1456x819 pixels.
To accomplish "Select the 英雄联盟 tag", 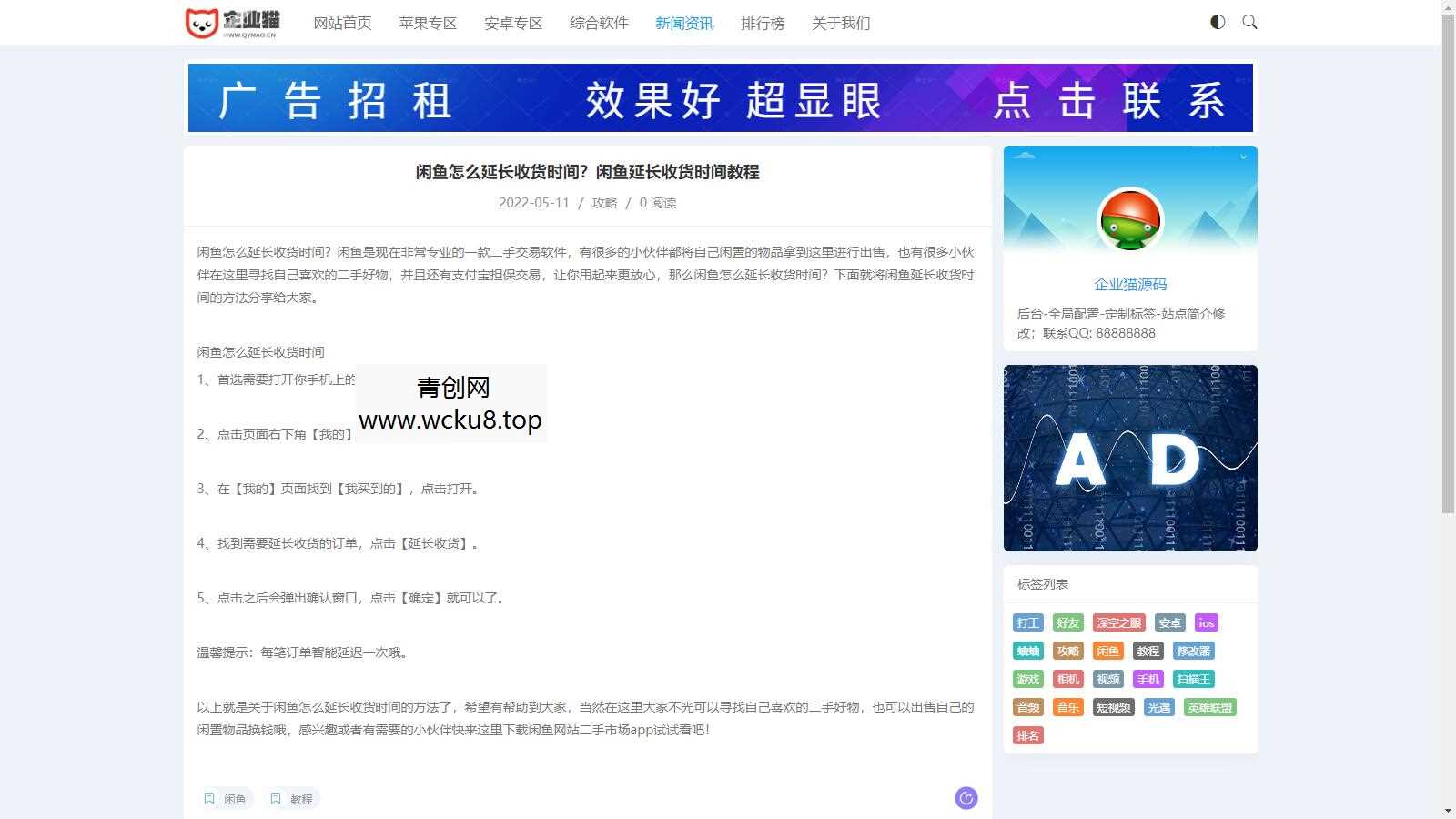I will pos(1209,707).
